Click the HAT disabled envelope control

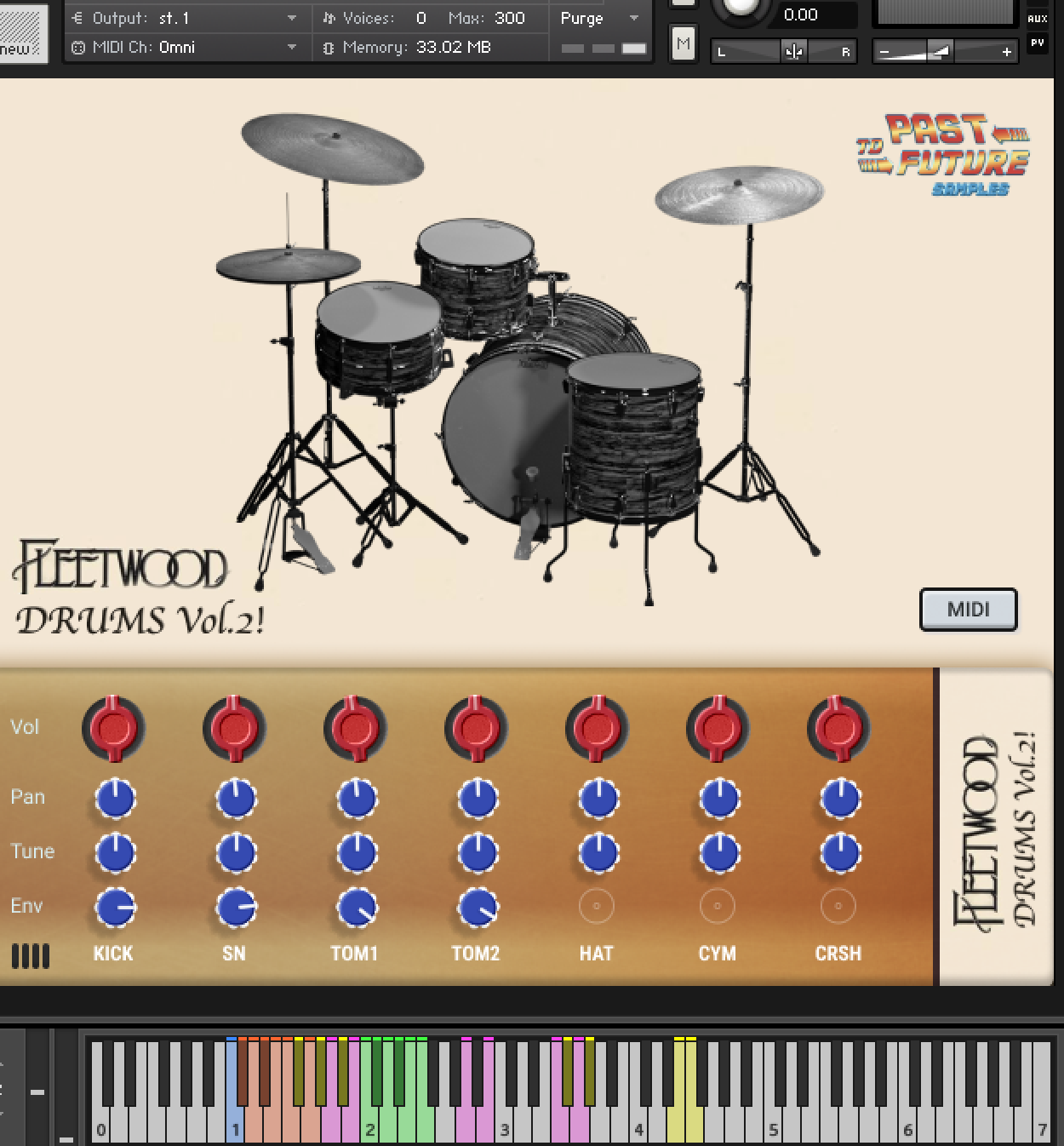597,906
